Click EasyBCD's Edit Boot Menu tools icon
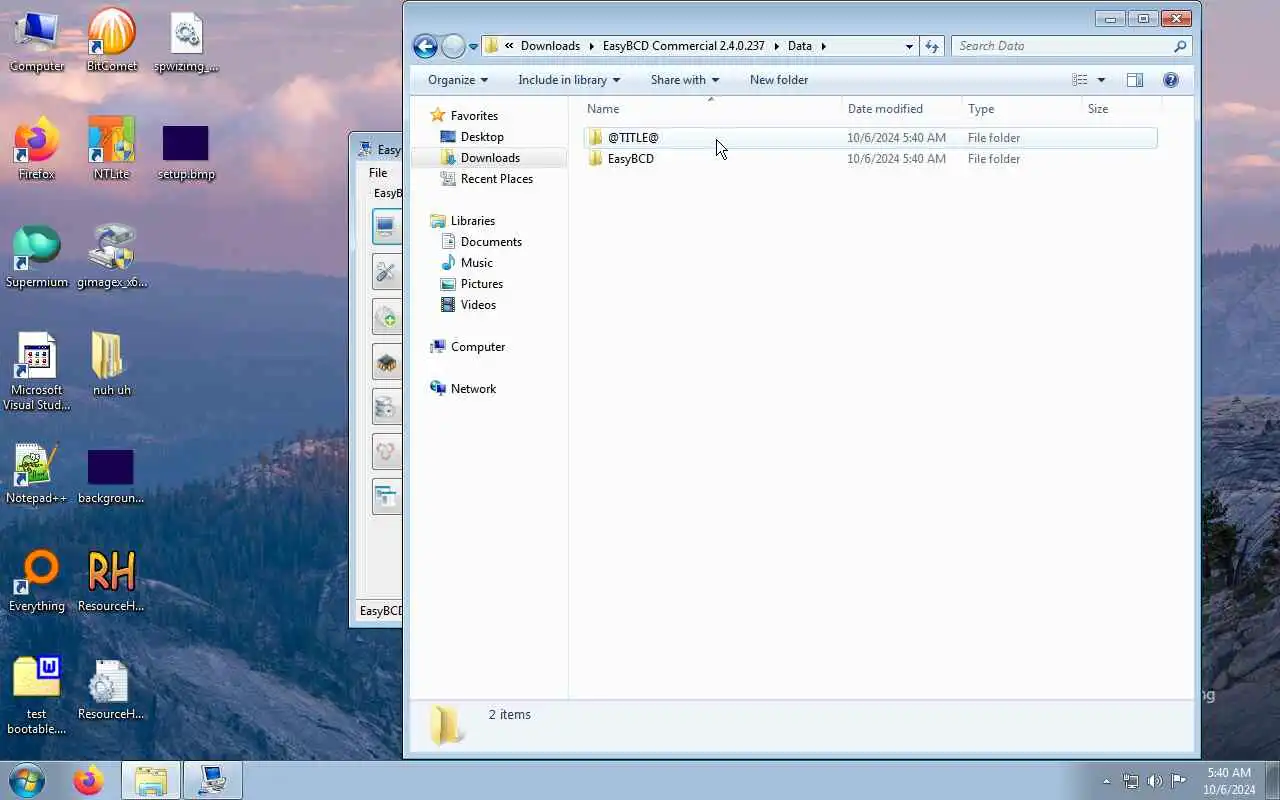The height and width of the screenshot is (800, 1280). point(387,272)
